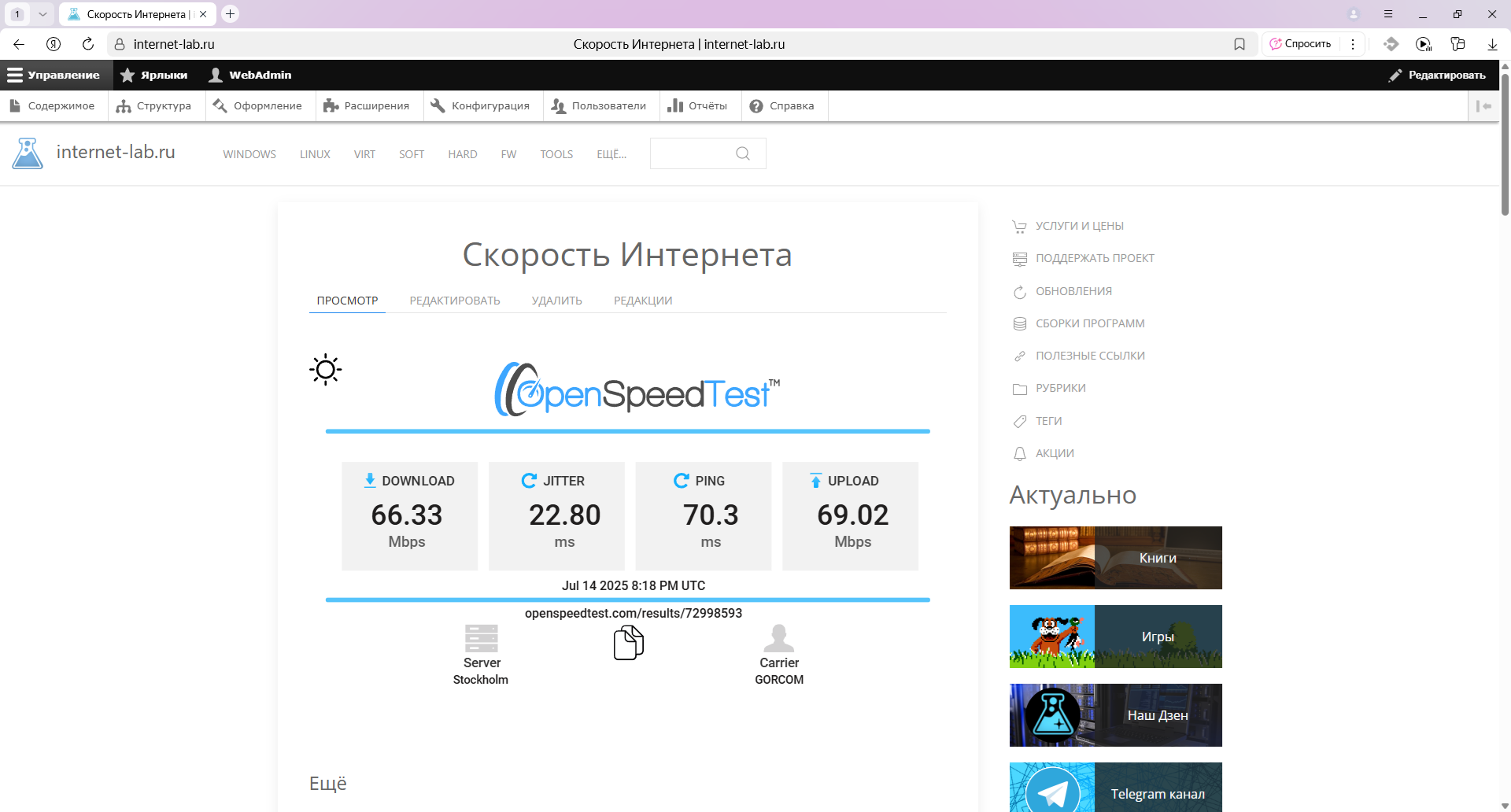Open a new browser tab

coord(230,13)
